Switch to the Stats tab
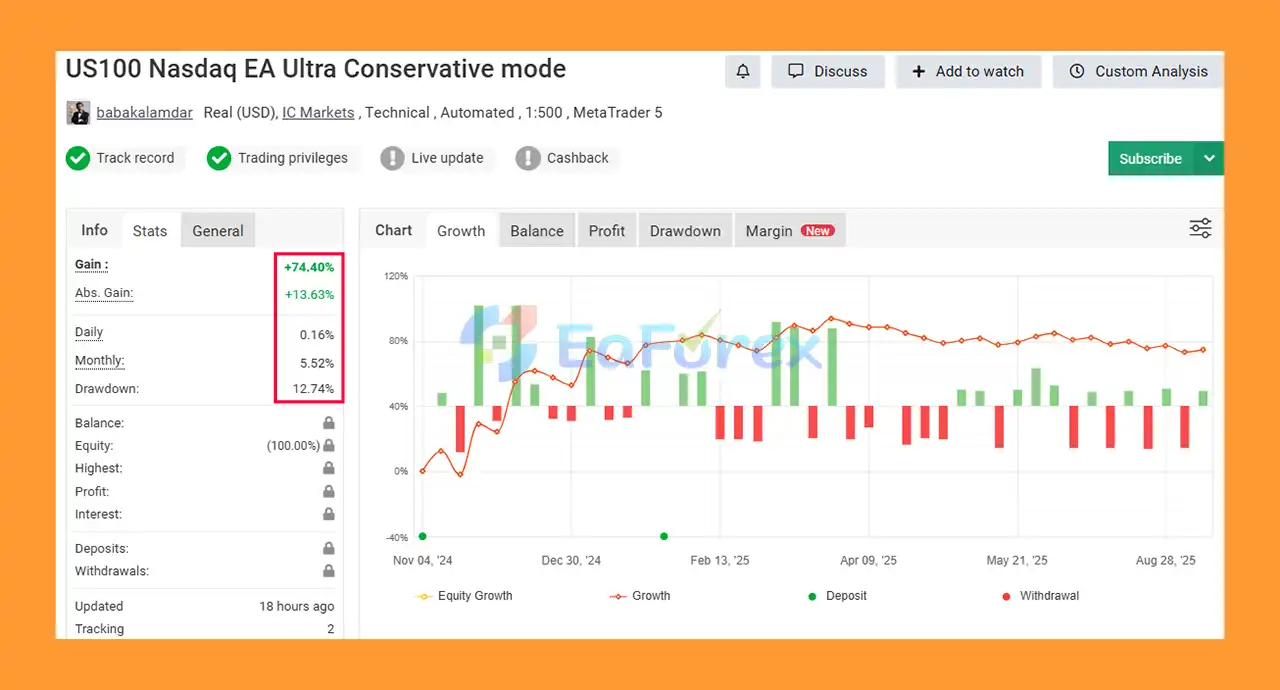This screenshot has width=1280, height=690. click(x=150, y=231)
